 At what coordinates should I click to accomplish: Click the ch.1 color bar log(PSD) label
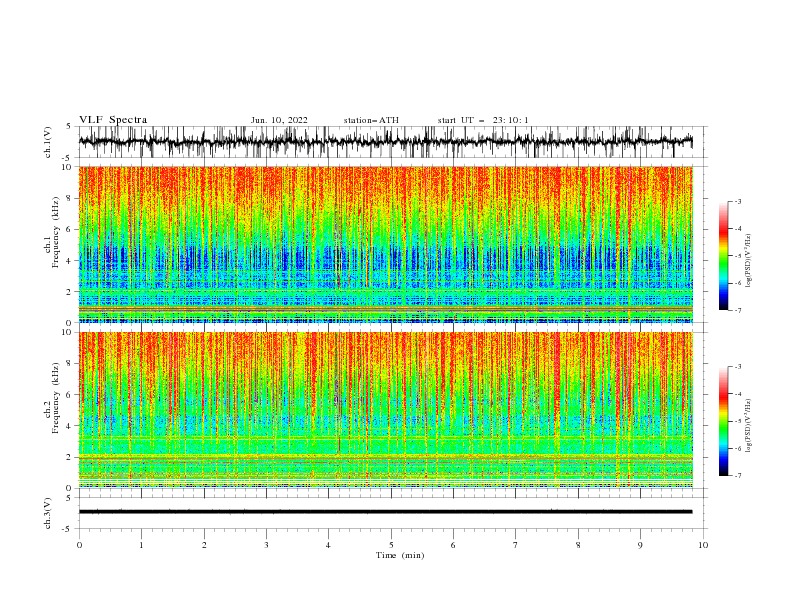click(x=749, y=261)
